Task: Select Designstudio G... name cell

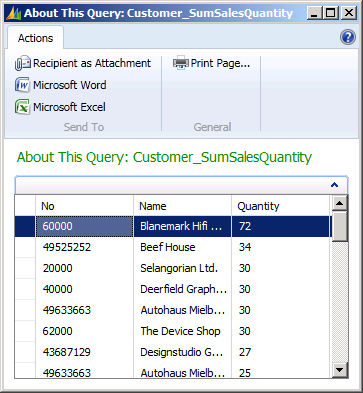Action: tap(182, 352)
